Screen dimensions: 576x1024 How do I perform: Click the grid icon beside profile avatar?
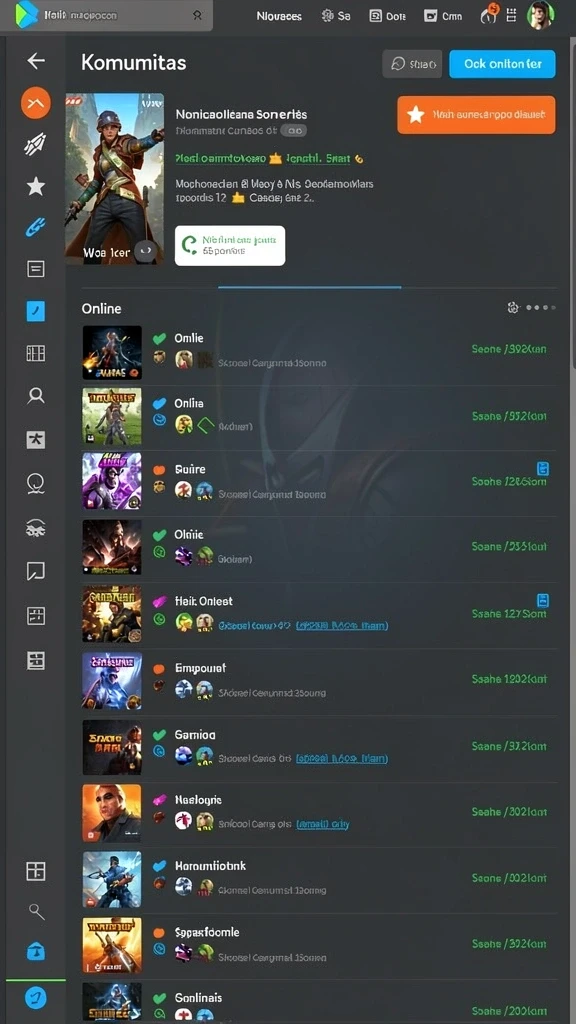[511, 15]
